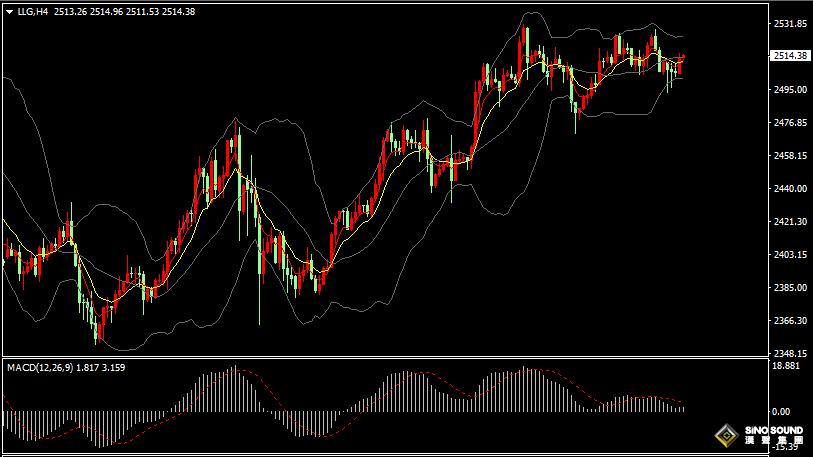Click the MACD(12,26,9) indicator label
This screenshot has height=457, width=813.
pos(40,368)
